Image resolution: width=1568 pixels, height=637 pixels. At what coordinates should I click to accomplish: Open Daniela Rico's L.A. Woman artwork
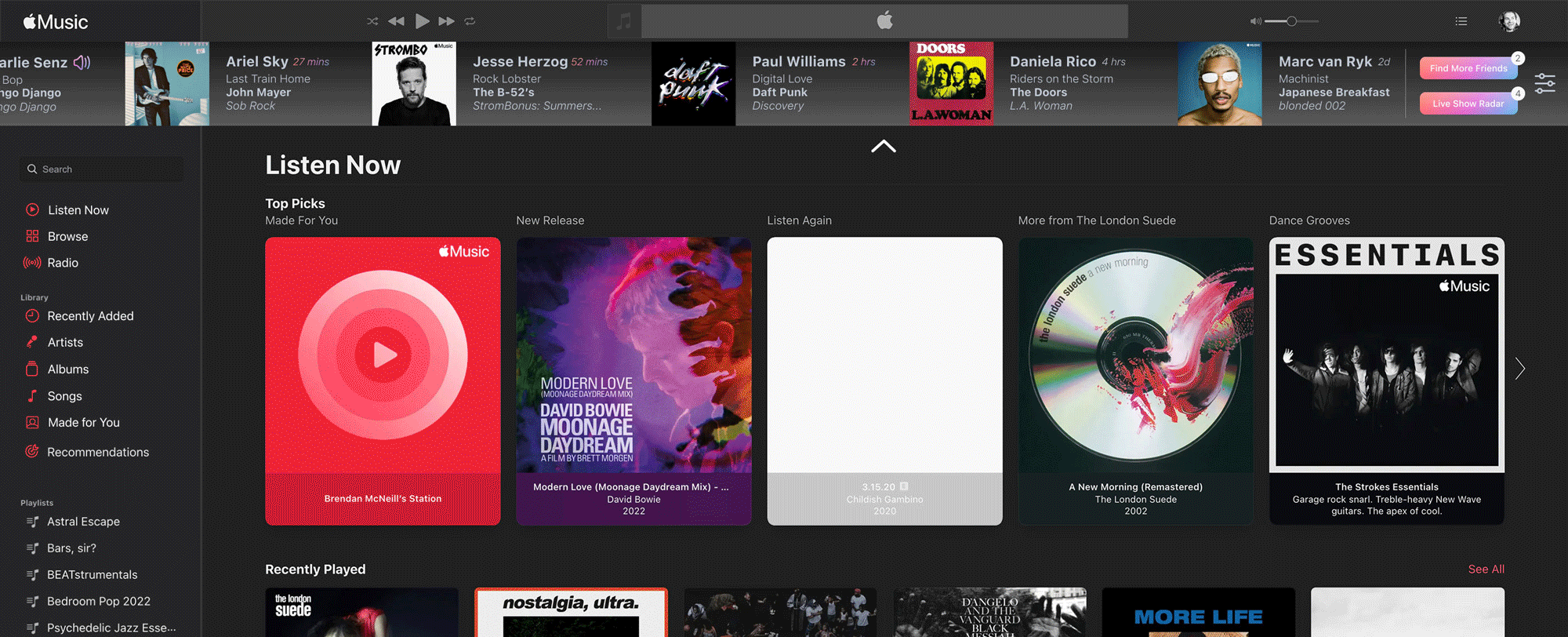click(x=951, y=84)
